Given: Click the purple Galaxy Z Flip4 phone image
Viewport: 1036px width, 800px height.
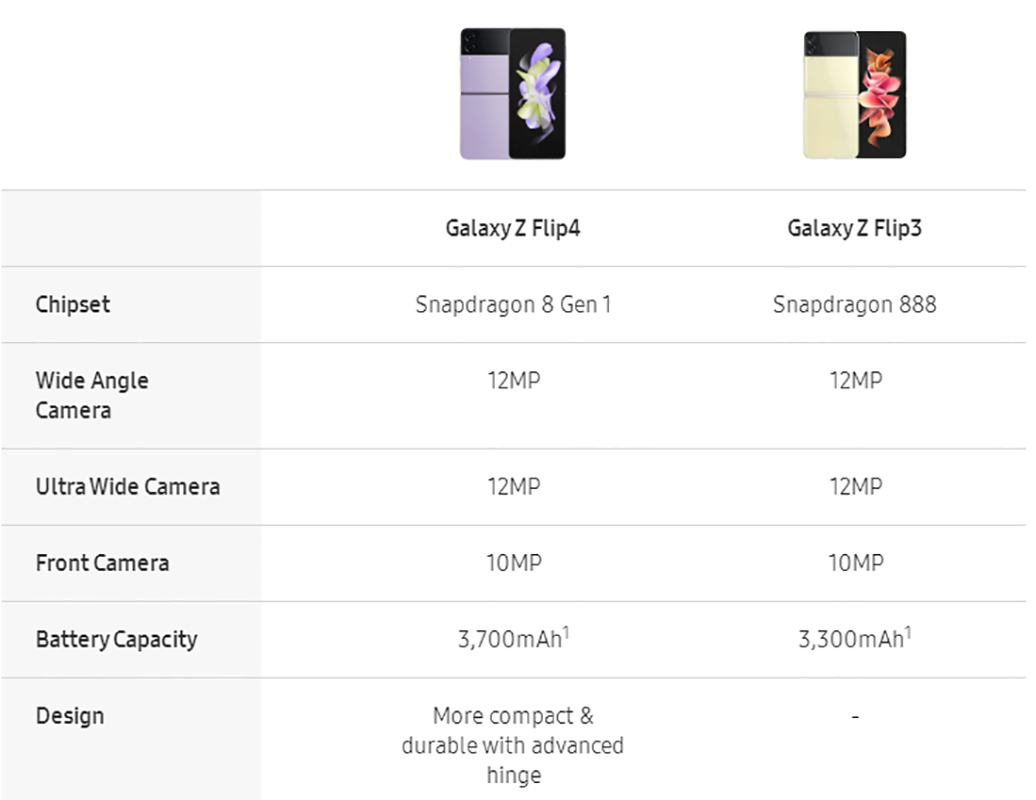Looking at the screenshot, I should [x=513, y=94].
